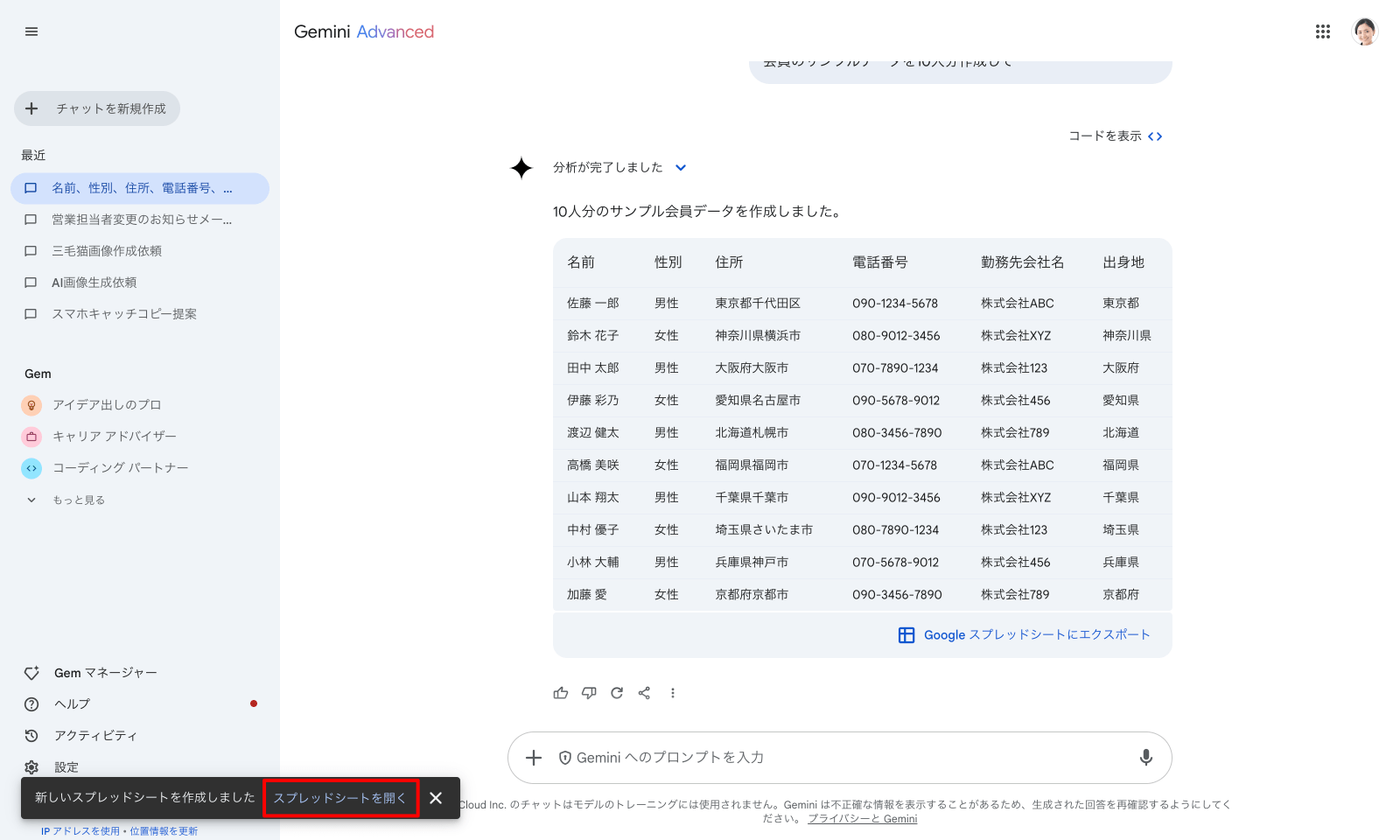Click the thumbs up icon
The width and height of the screenshot is (1400, 840).
pos(561,693)
